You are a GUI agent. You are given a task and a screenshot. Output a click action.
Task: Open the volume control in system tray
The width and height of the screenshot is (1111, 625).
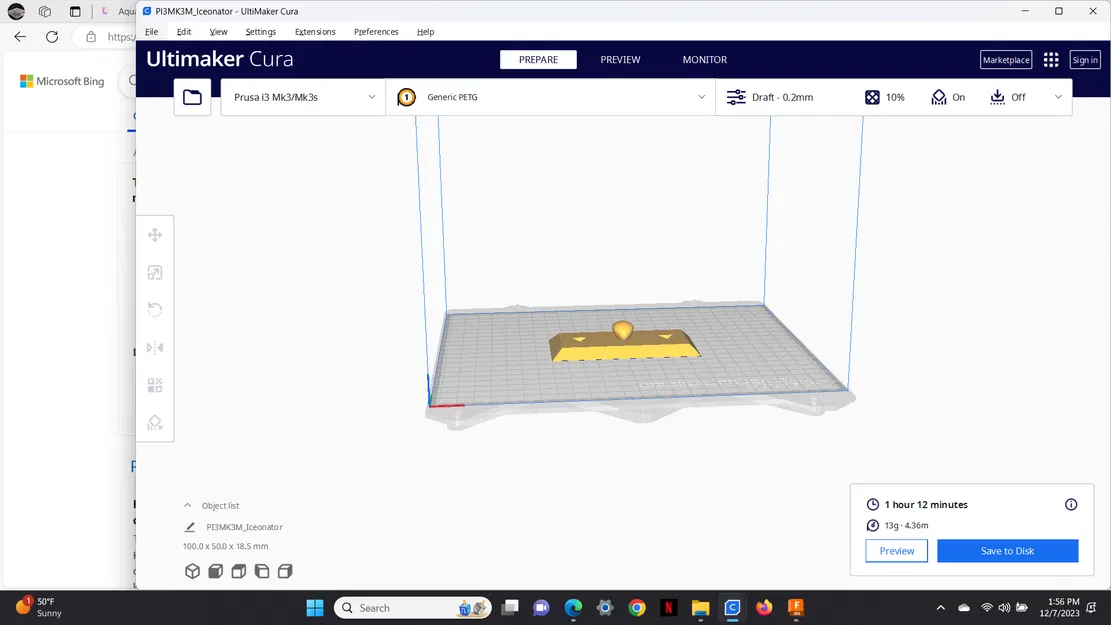[1004, 608]
